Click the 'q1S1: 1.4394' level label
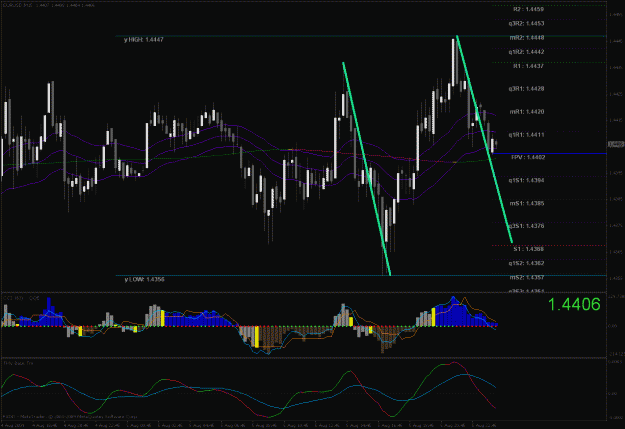625x429 pixels. point(526,181)
